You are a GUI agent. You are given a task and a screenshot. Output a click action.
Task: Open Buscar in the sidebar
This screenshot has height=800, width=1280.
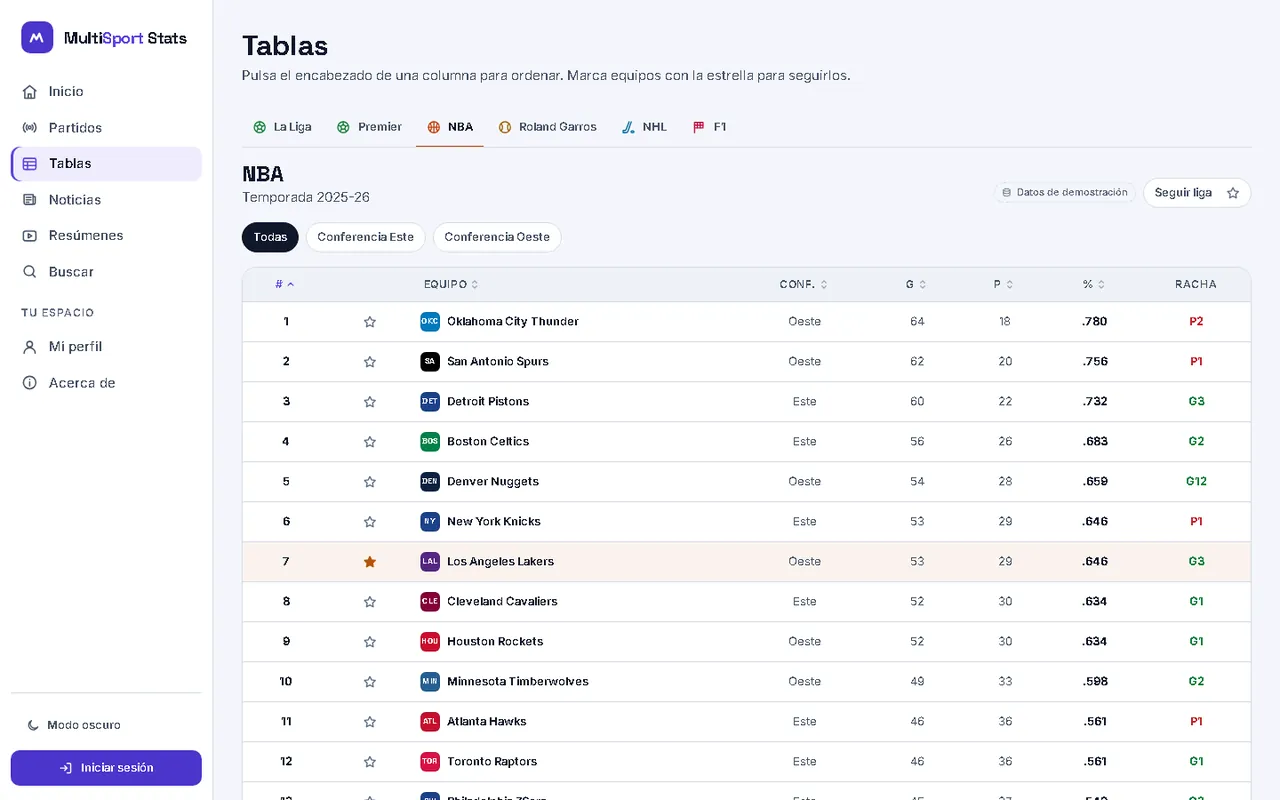pyautogui.click(x=106, y=271)
